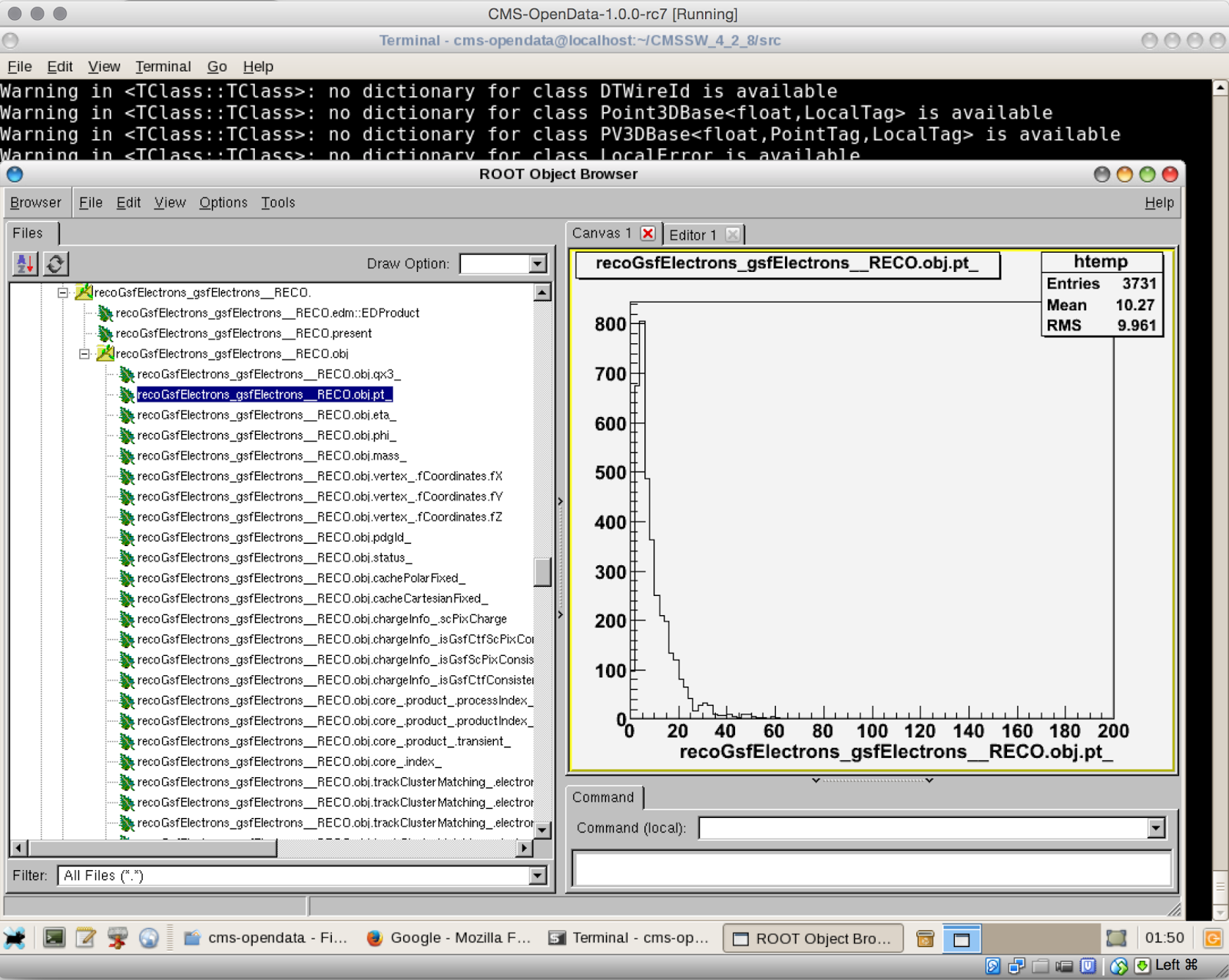
Task: Open Edit menu in ROOT Object Browser
Action: tap(128, 203)
